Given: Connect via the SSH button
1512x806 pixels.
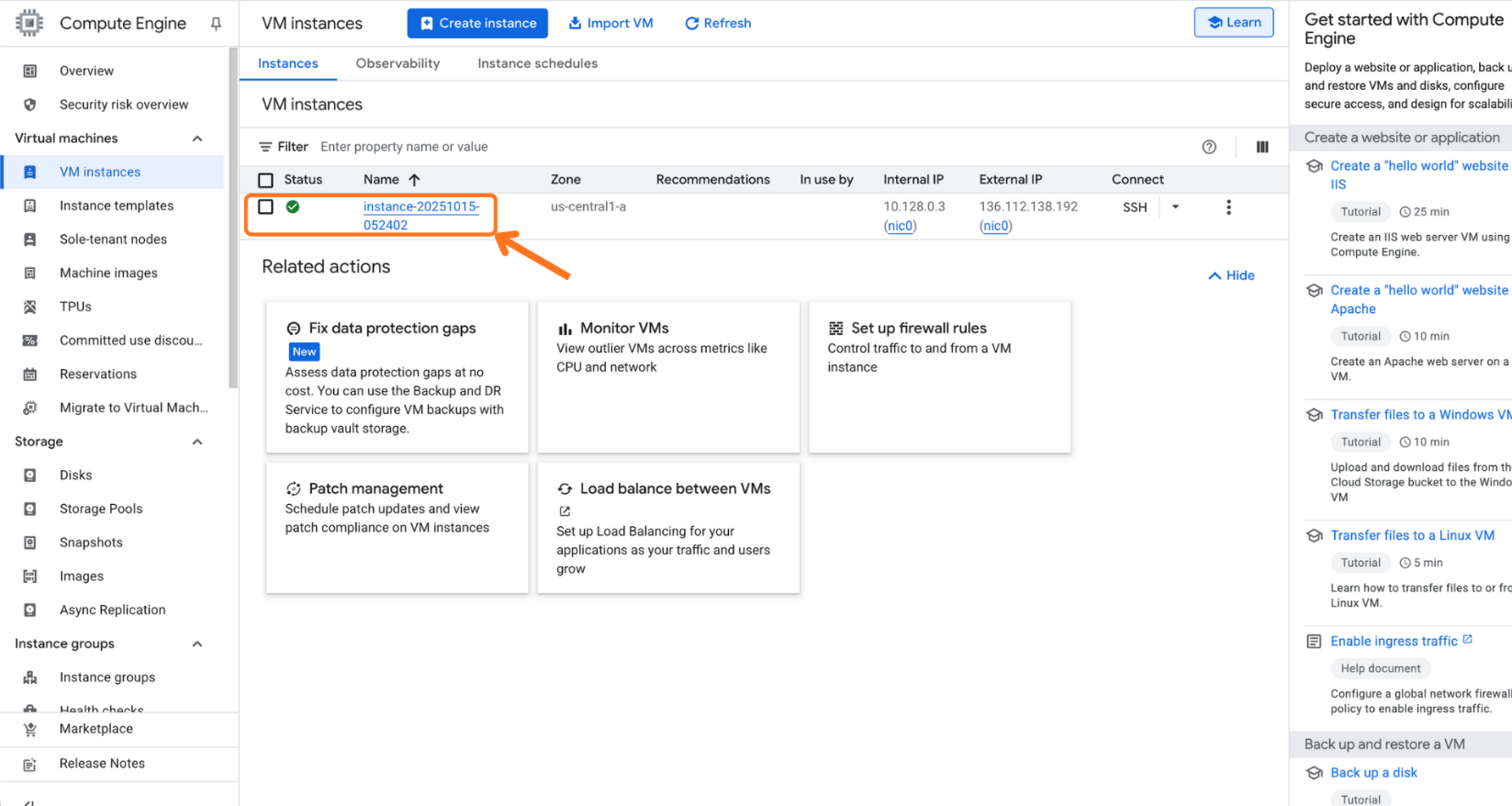Looking at the screenshot, I should point(1135,207).
